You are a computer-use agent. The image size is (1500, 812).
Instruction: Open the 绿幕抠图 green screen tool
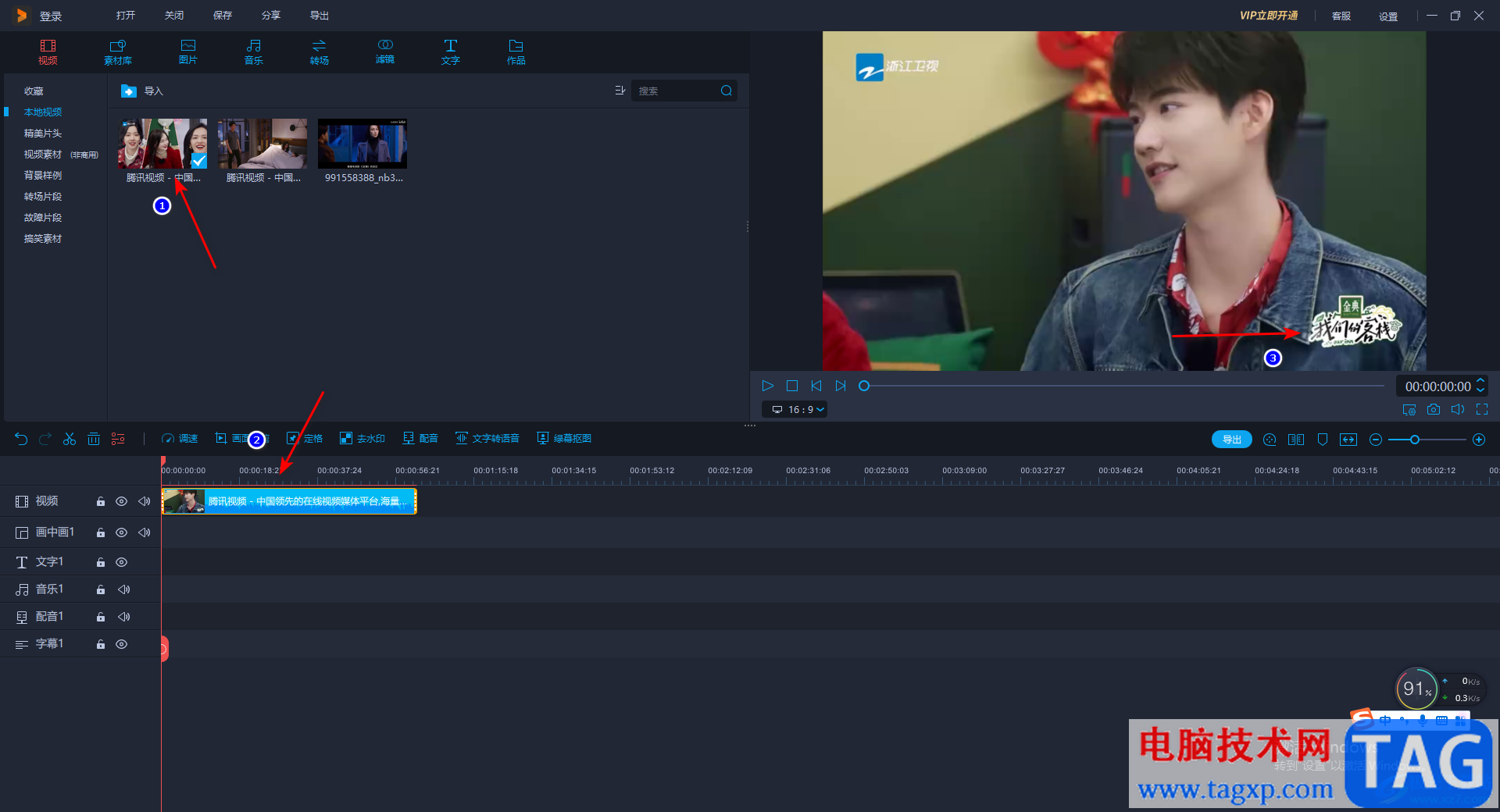(564, 439)
